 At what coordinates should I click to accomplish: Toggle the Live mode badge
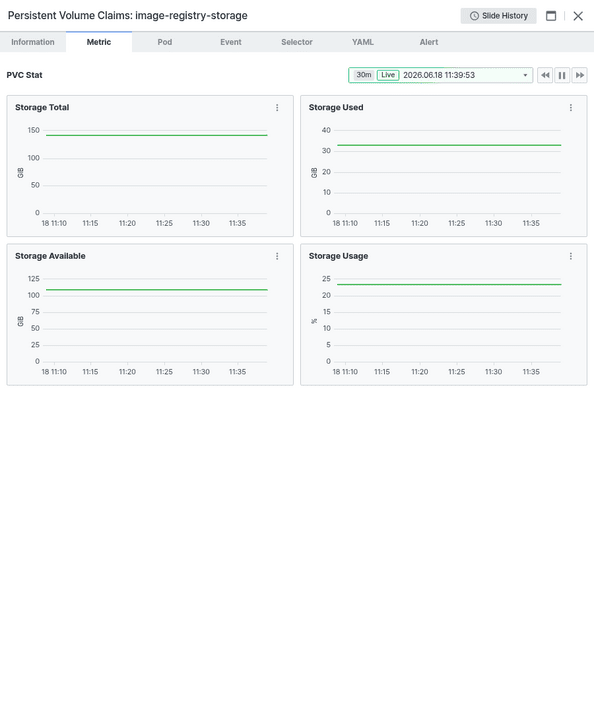pos(388,75)
